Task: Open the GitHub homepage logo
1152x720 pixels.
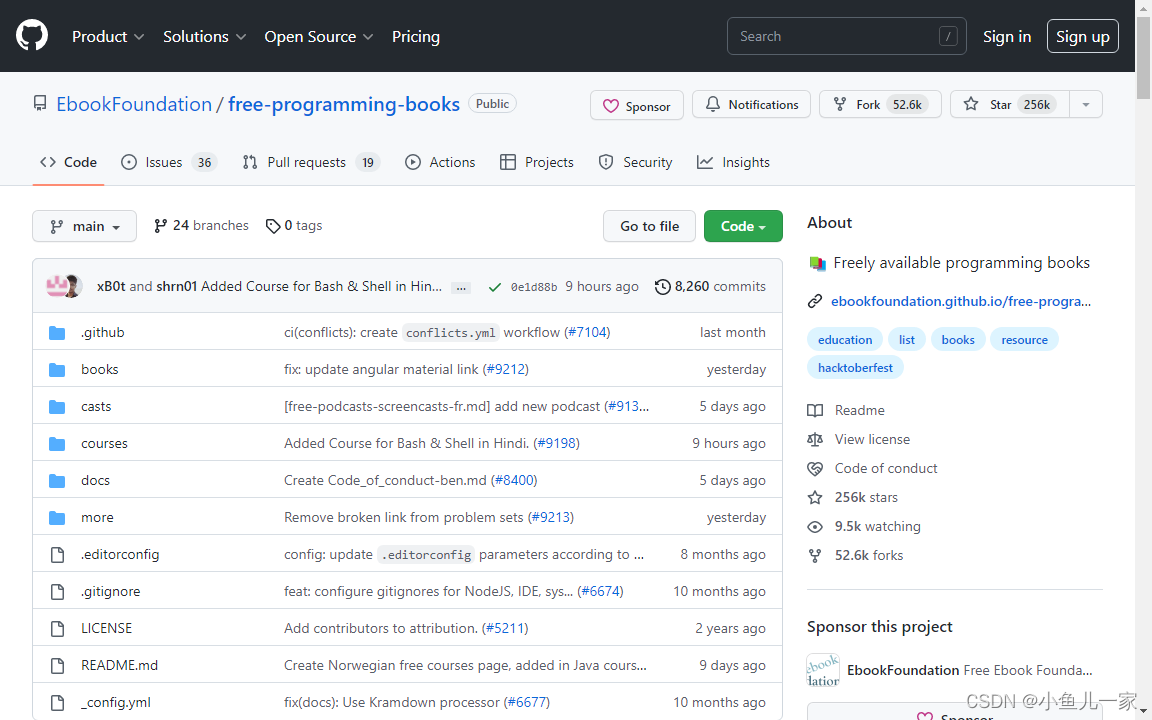Action: click(x=32, y=36)
